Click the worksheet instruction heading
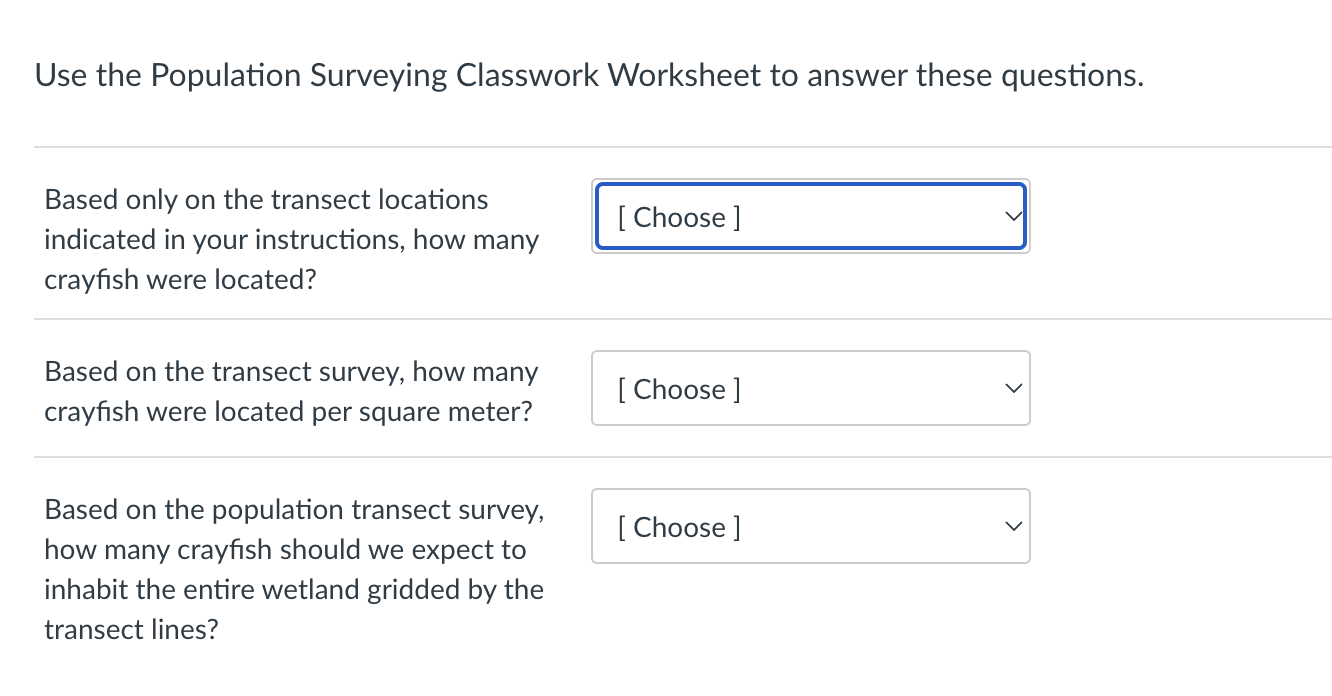 [x=588, y=74]
